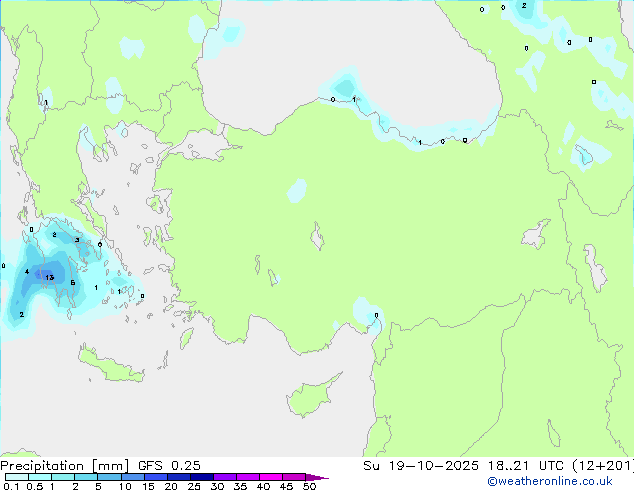This screenshot has width=634, height=490.
Task: Click the '13' precipitation value over Greece
Action: click(x=49, y=277)
